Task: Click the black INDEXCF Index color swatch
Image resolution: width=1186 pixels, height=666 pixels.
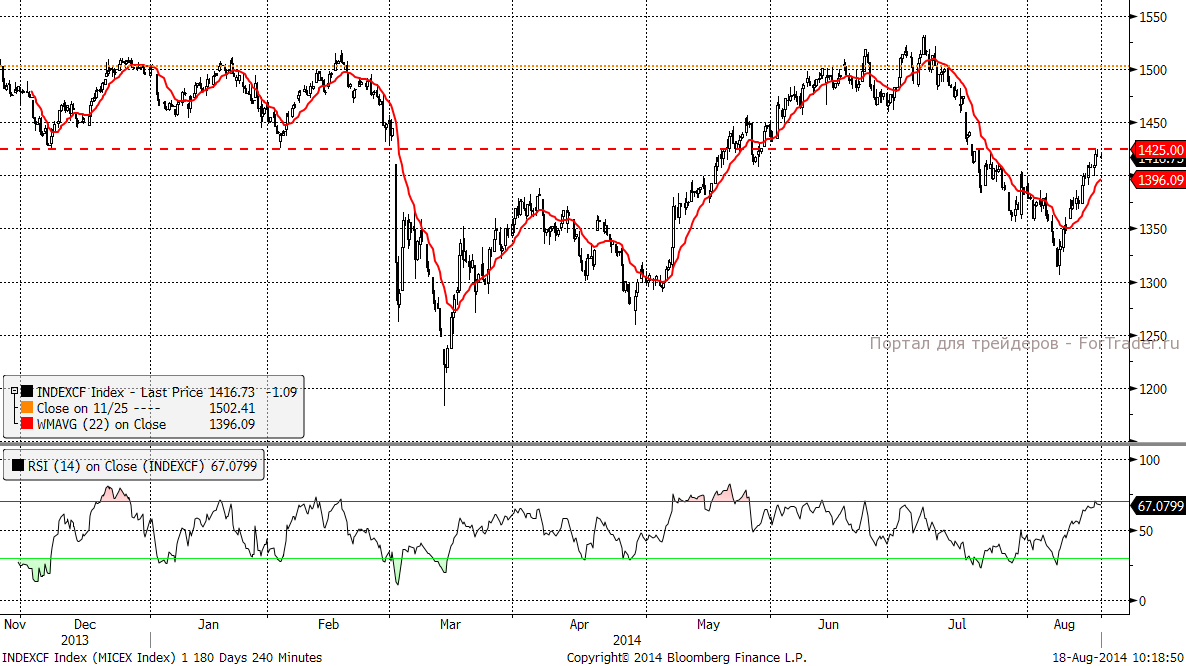Action: pos(27,392)
